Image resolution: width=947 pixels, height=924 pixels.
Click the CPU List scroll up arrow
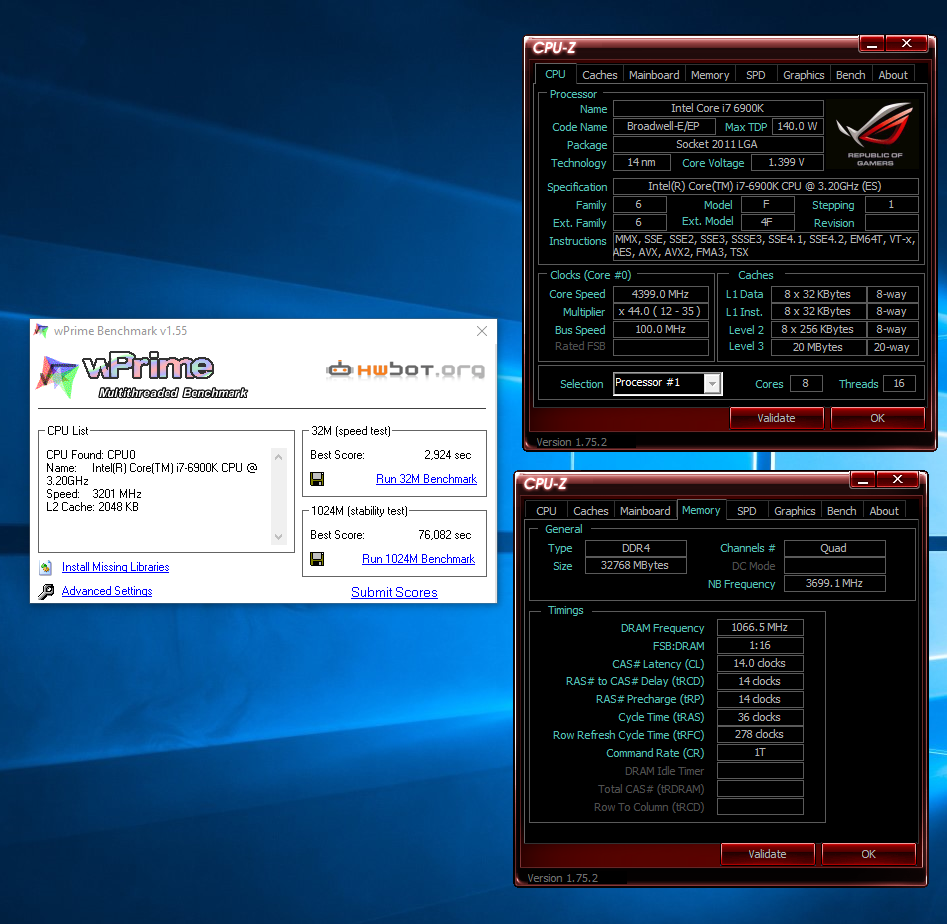[278, 457]
